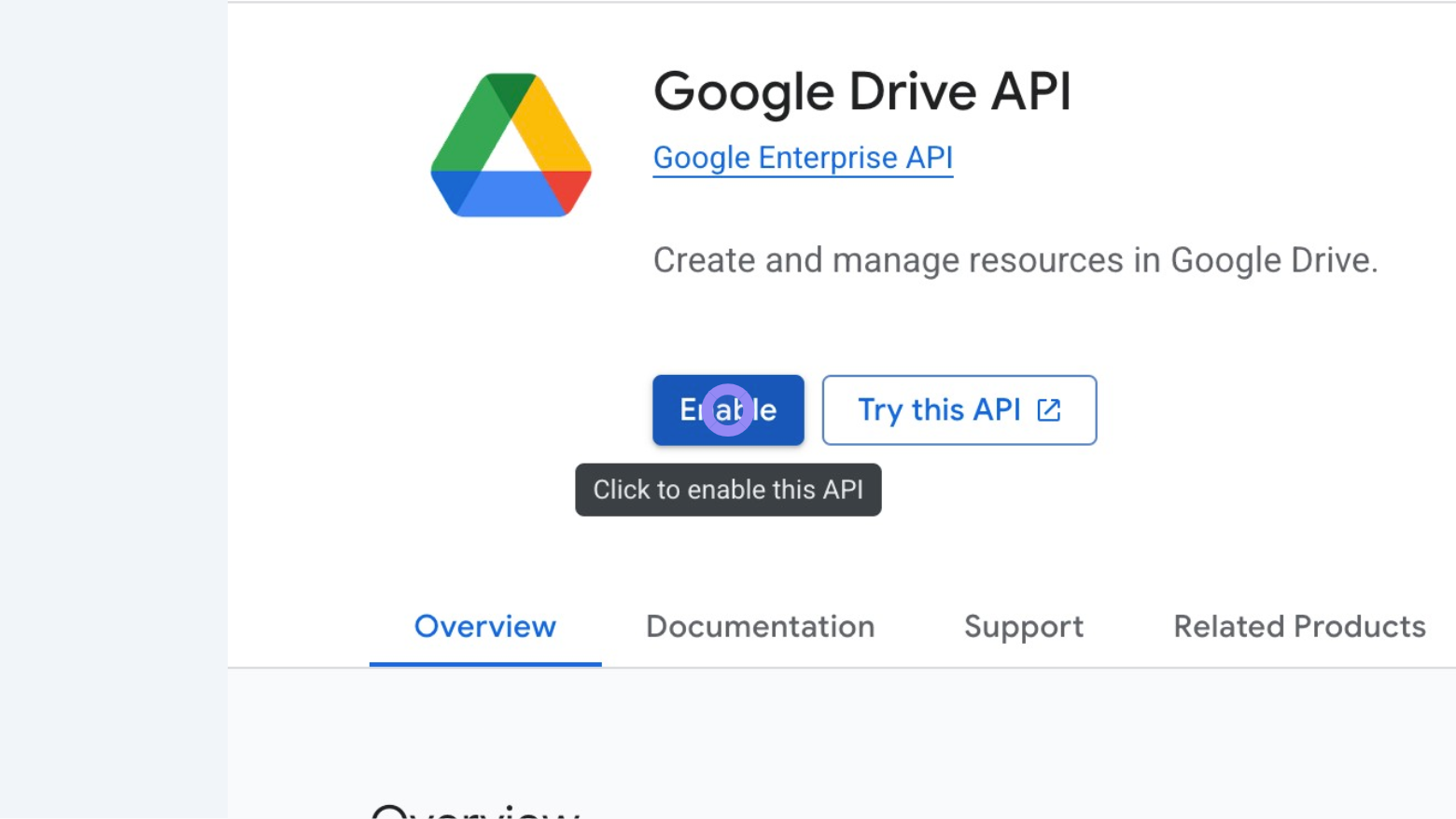Click the external link icon on Try this API

1049,409
